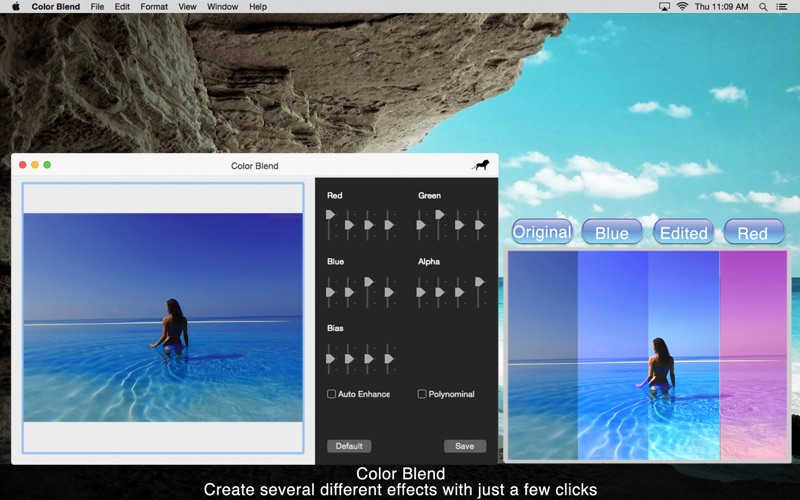
Task: Click the Default button
Action: (x=349, y=446)
